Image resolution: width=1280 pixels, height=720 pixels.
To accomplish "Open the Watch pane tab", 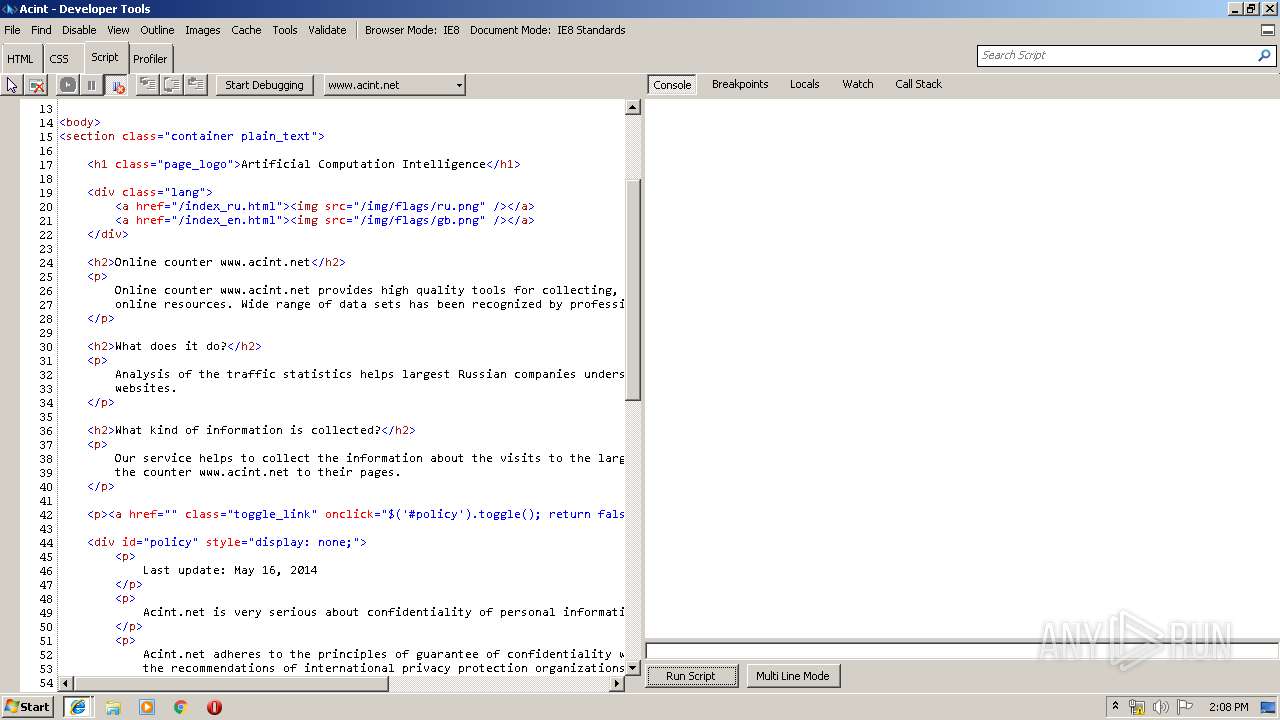I will [x=857, y=84].
